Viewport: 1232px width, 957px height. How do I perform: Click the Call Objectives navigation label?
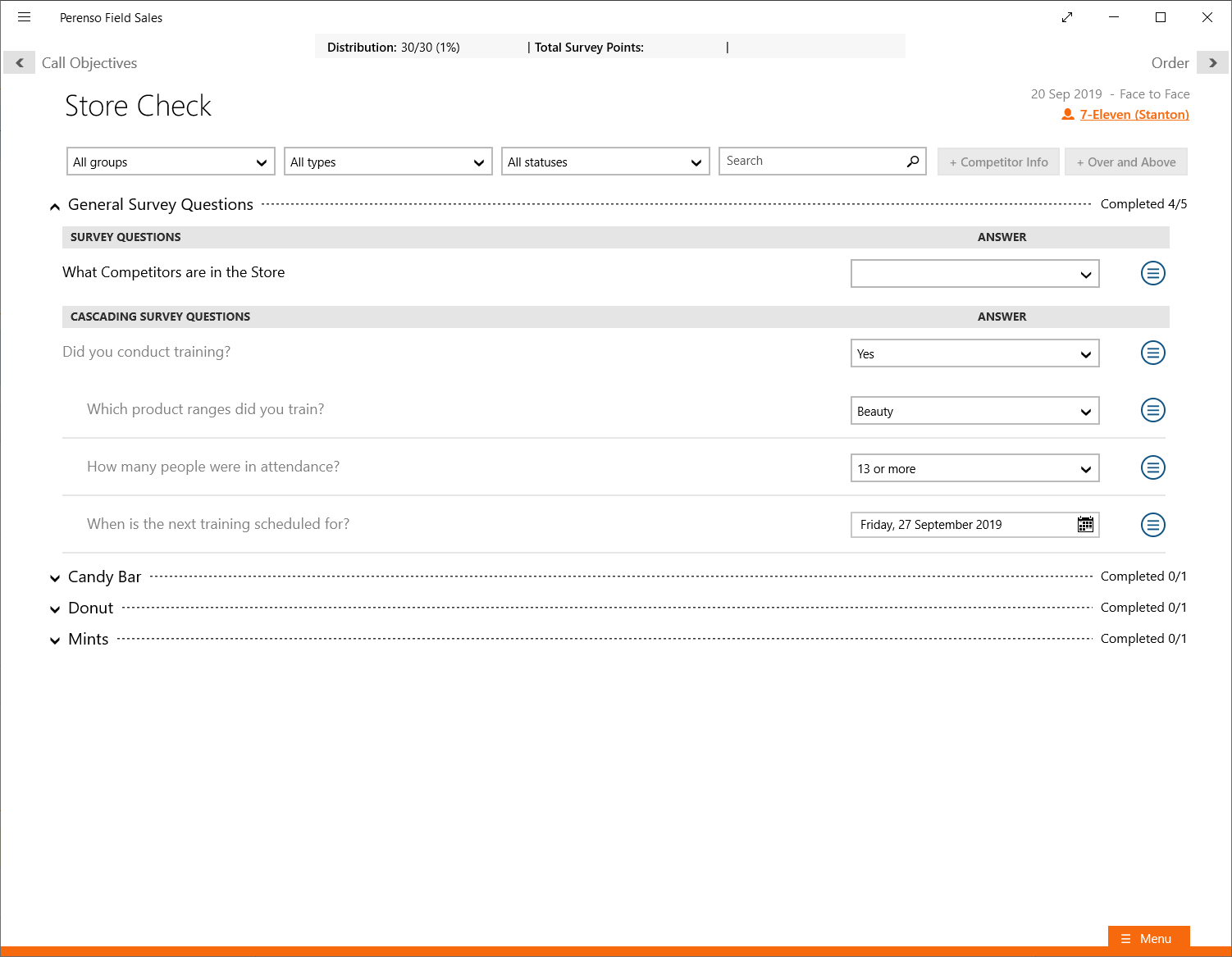coord(89,63)
